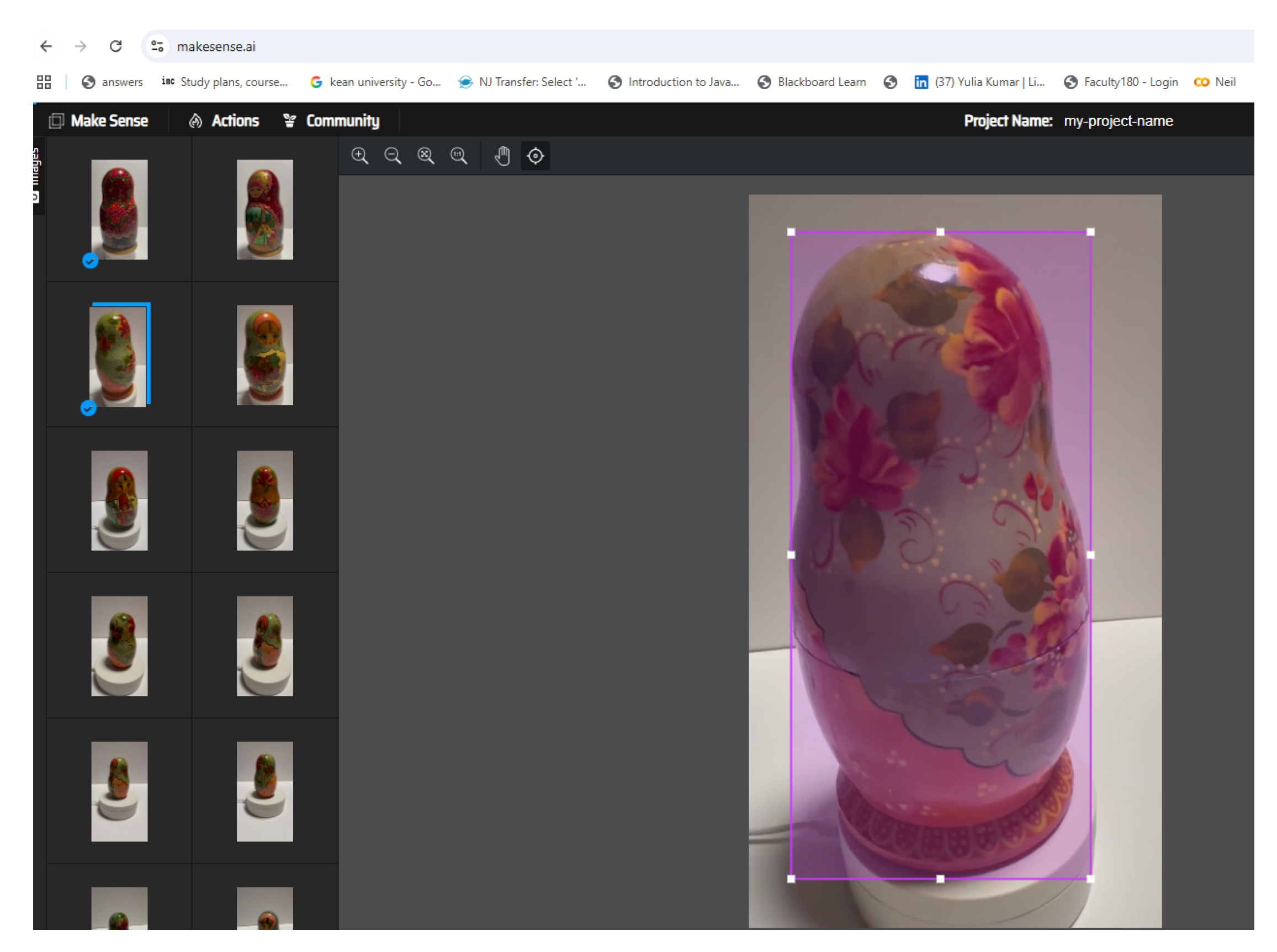Click the zoom out magnifier icon

392,156
